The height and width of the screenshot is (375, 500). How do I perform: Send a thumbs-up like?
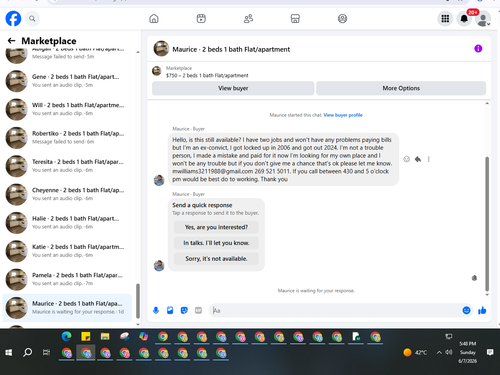pyautogui.click(x=482, y=311)
